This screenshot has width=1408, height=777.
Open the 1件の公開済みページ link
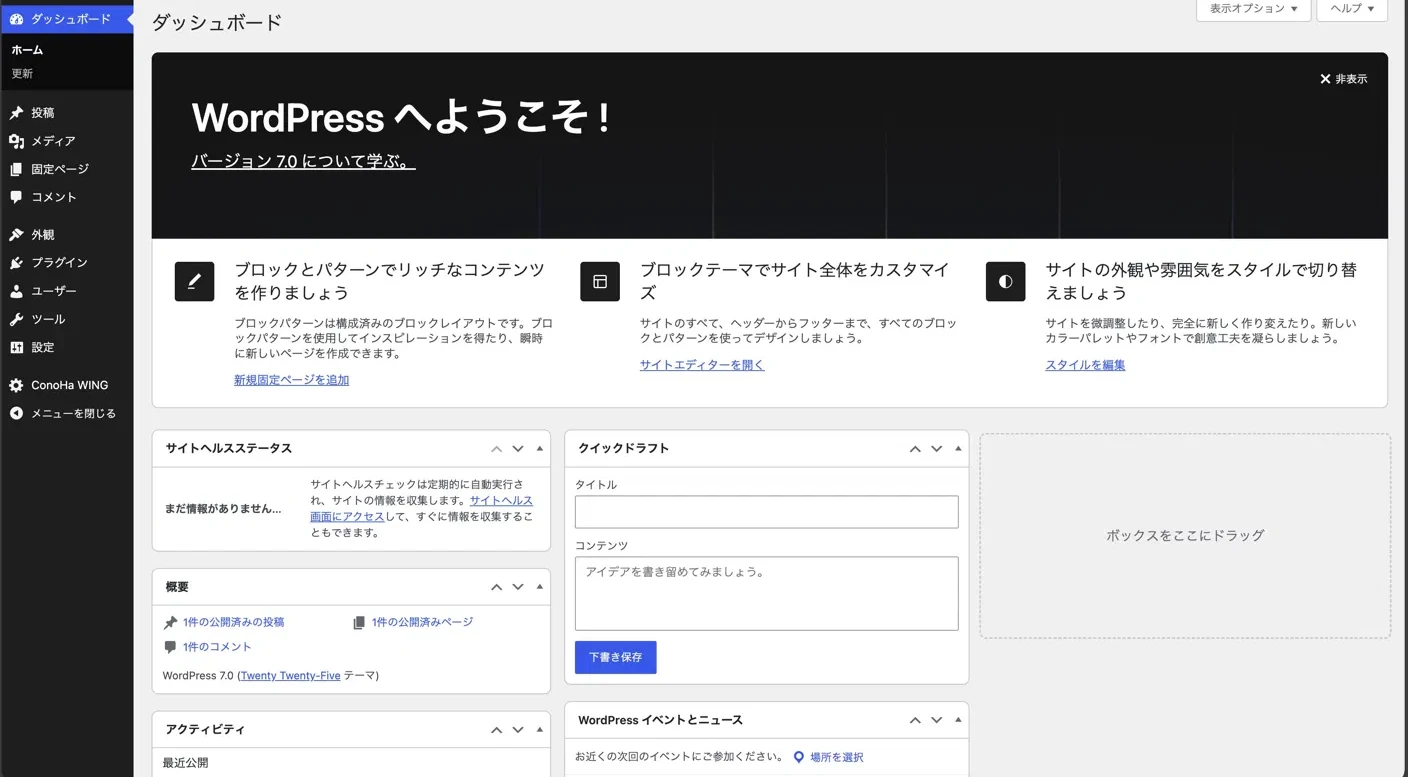(x=422, y=622)
